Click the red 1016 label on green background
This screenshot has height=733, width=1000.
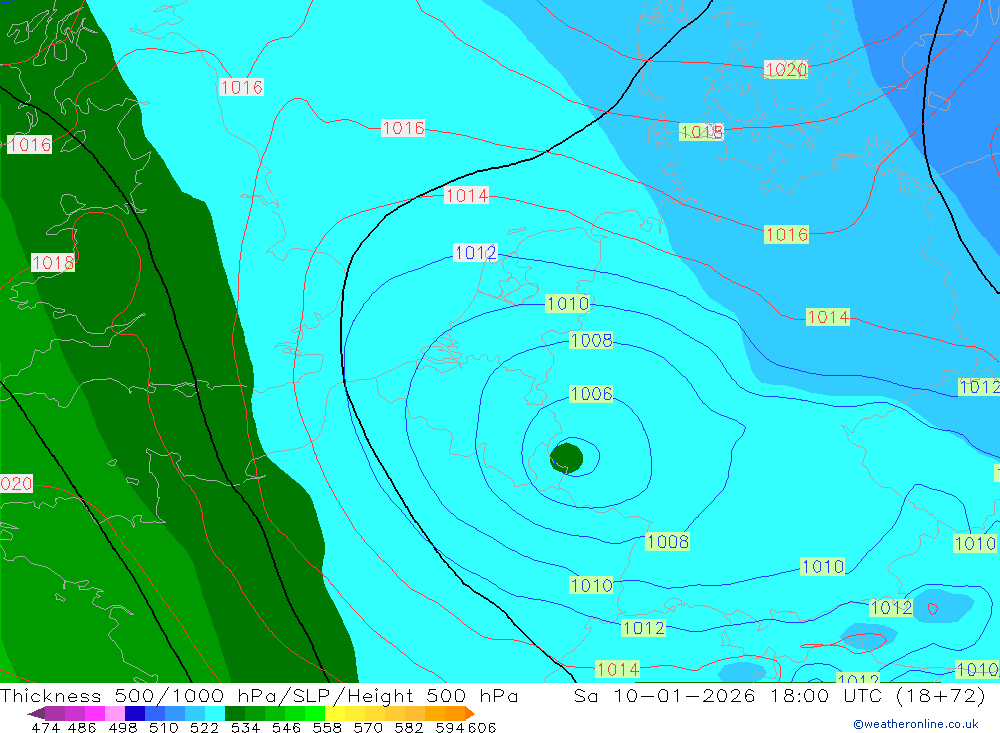(x=786, y=235)
